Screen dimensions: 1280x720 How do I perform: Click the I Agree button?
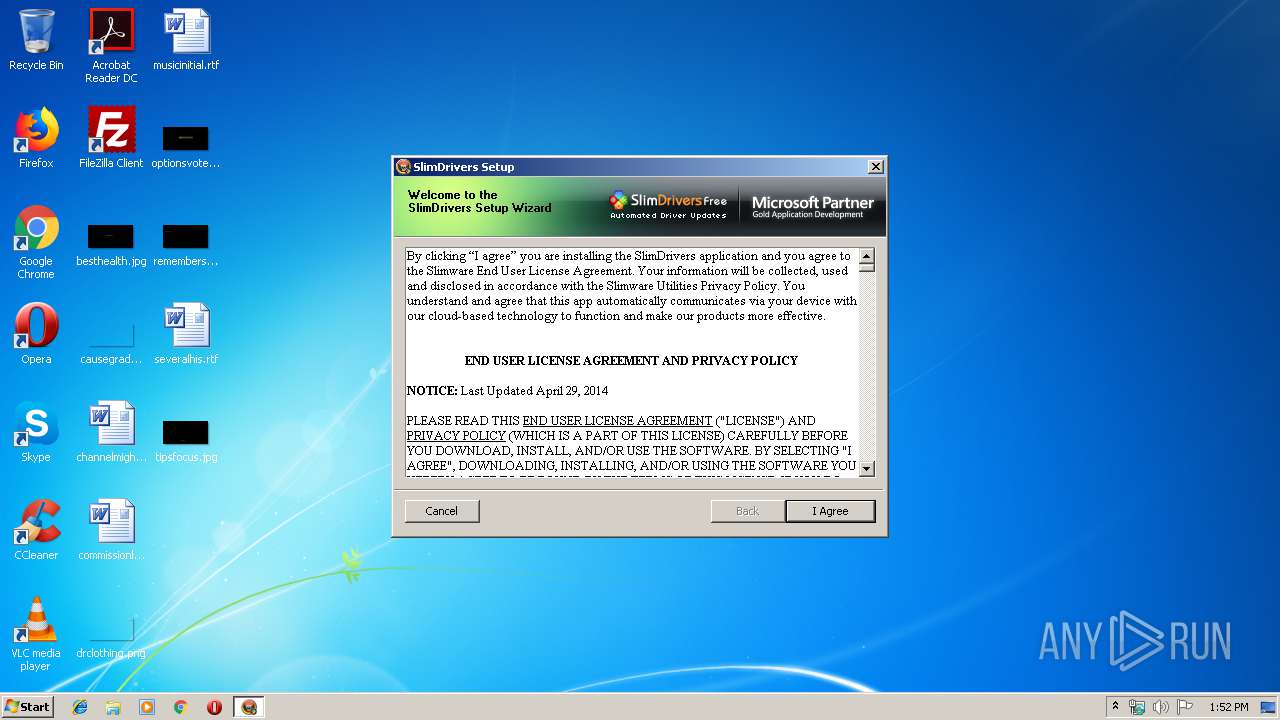click(830, 511)
